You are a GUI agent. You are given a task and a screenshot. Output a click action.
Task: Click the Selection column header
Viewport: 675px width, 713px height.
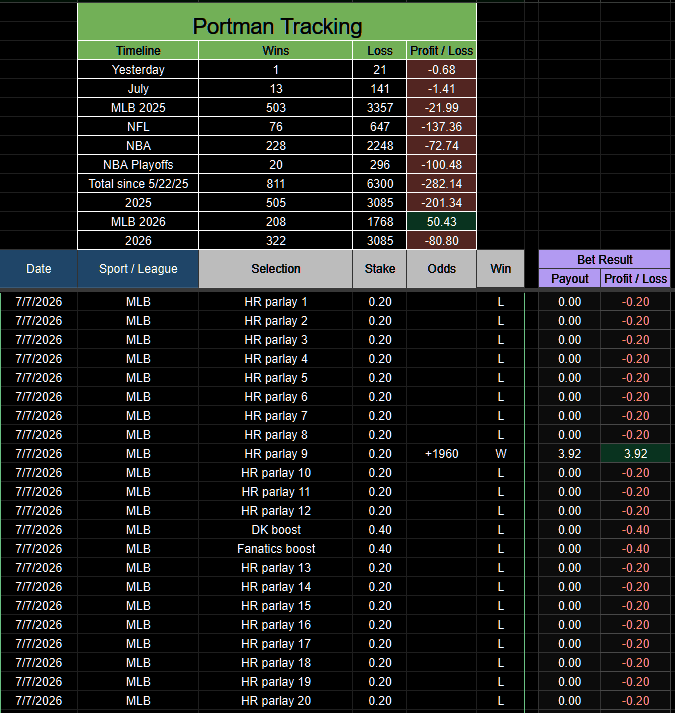pos(276,269)
